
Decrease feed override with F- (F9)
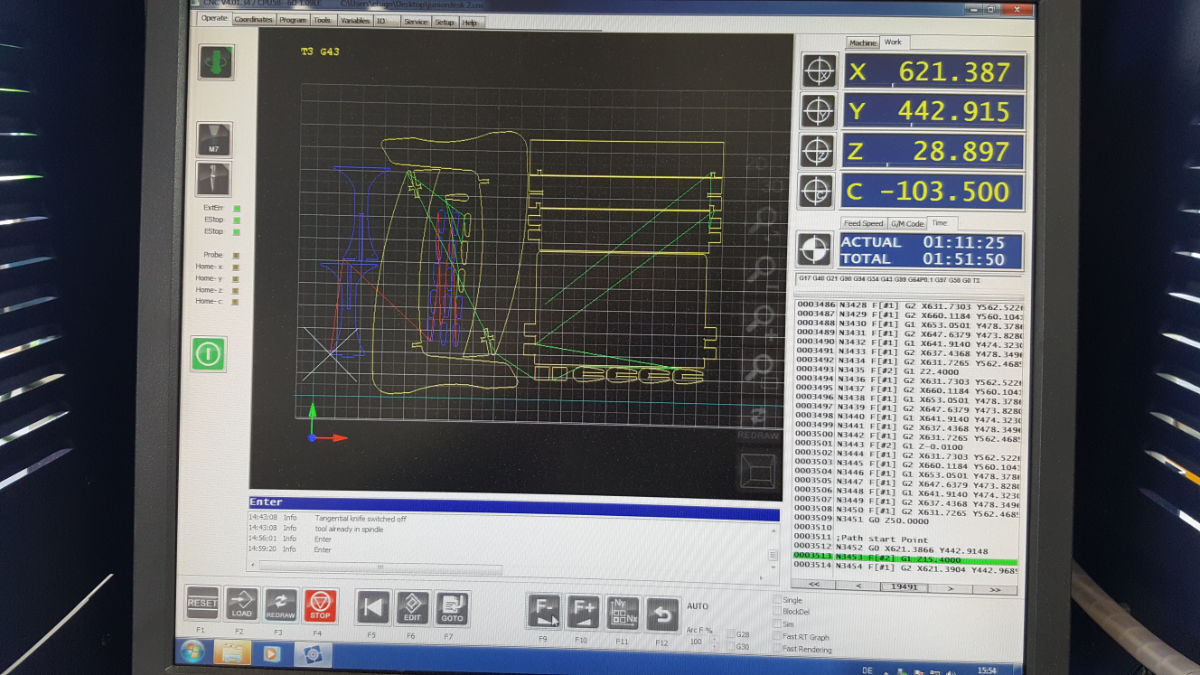coord(544,611)
